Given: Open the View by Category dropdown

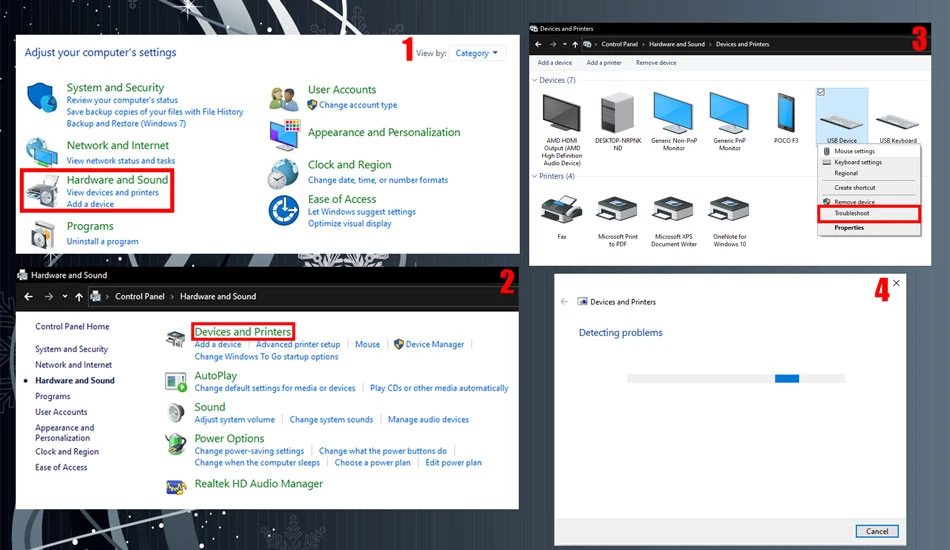Looking at the screenshot, I should point(476,53).
